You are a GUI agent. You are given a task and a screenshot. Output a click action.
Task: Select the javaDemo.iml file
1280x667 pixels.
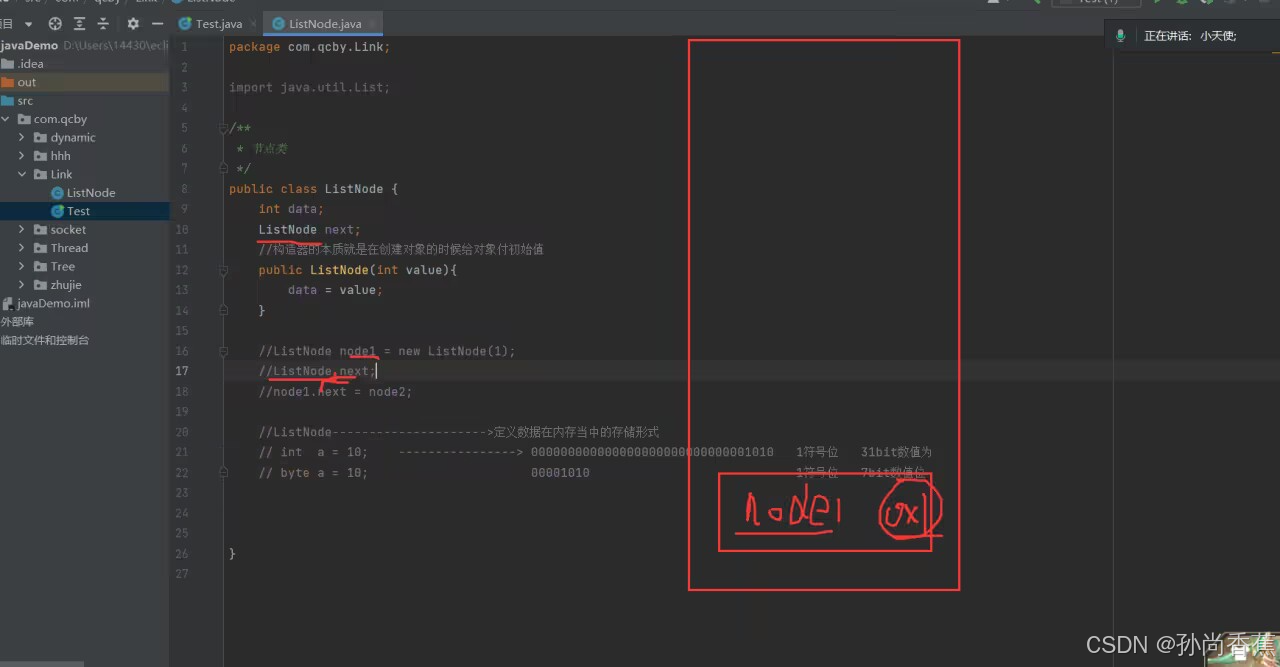[53, 303]
